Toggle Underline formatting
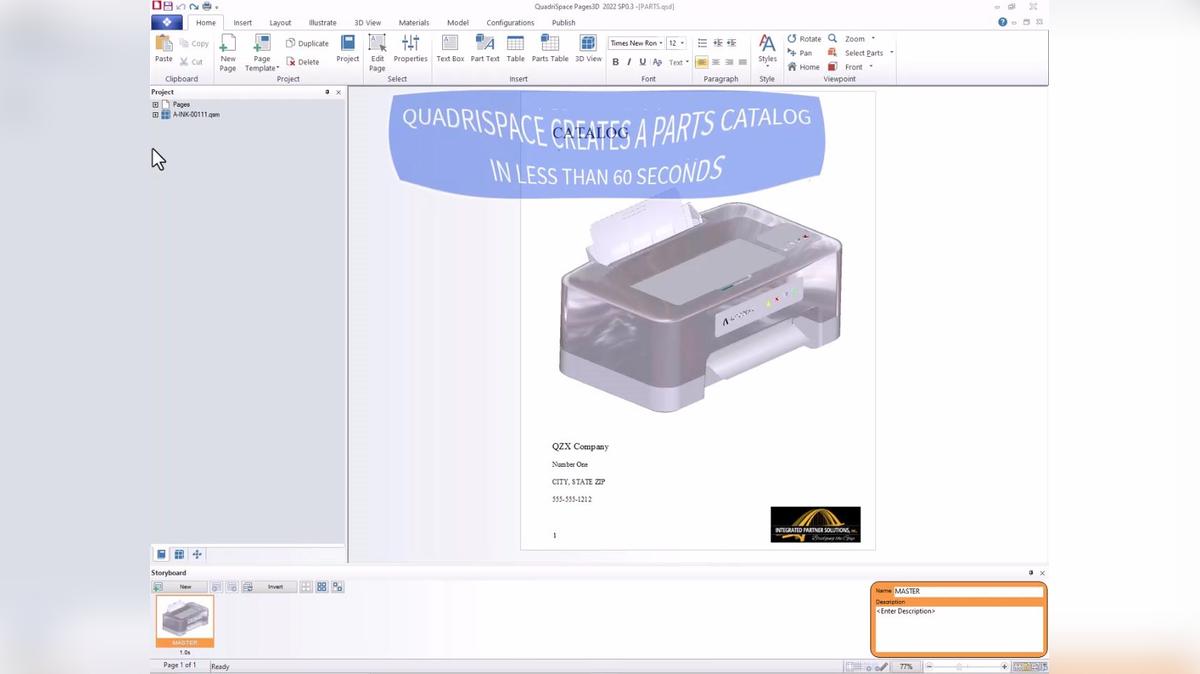This screenshot has width=1200, height=674. 642,62
